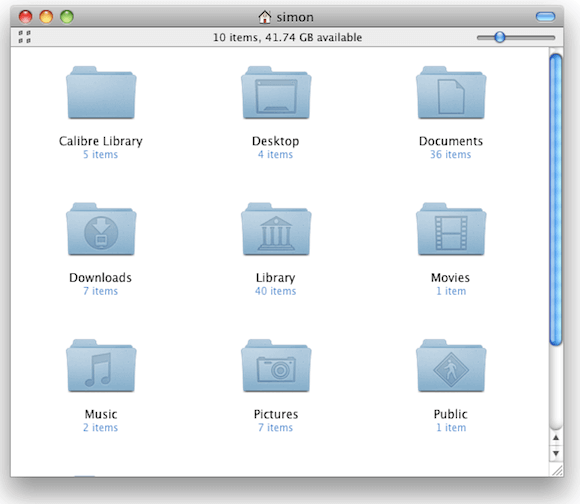Viewport: 580px width, 504px height.
Task: Click the scroll down arrow
Action: coord(556,453)
